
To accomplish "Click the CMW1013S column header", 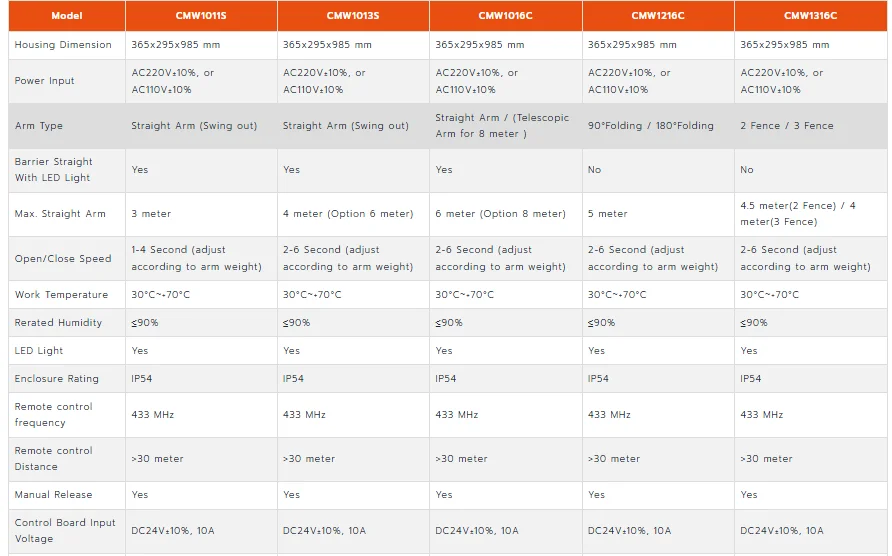I will point(353,15).
